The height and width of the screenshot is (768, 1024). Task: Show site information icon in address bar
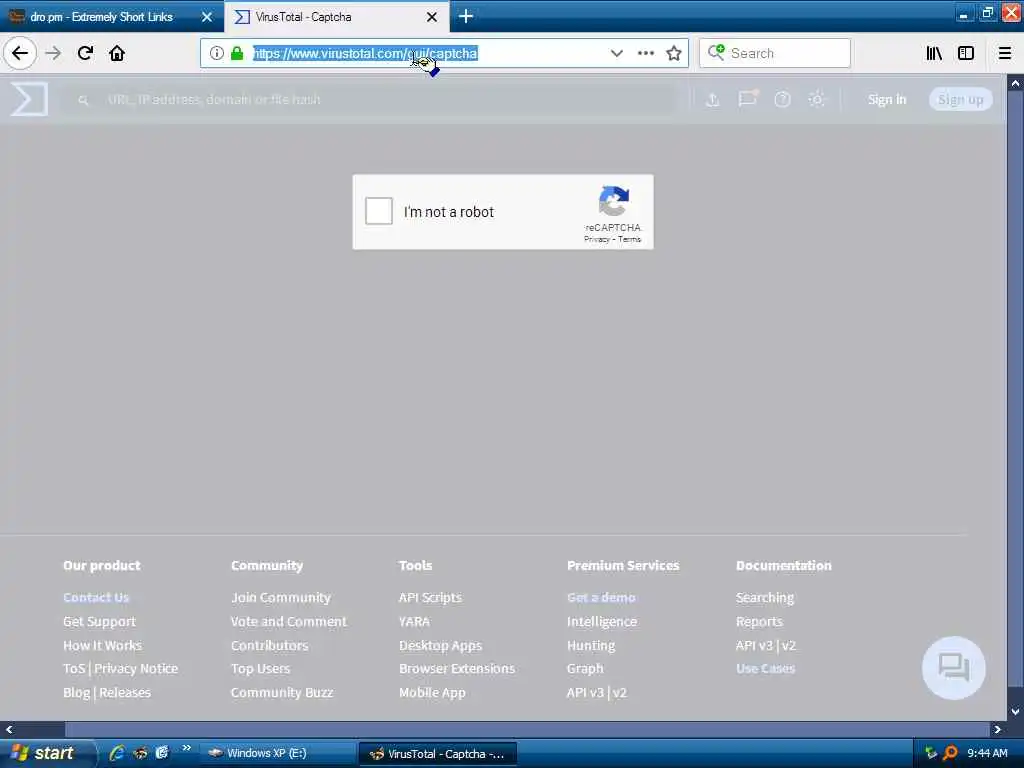pos(217,53)
